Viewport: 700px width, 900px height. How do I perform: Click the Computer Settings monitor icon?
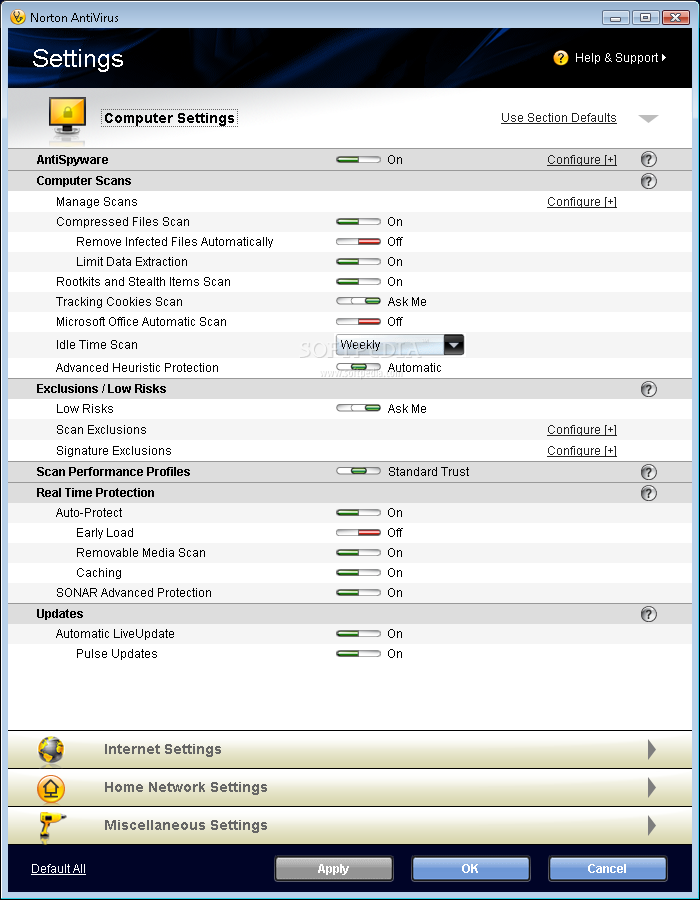(x=68, y=119)
